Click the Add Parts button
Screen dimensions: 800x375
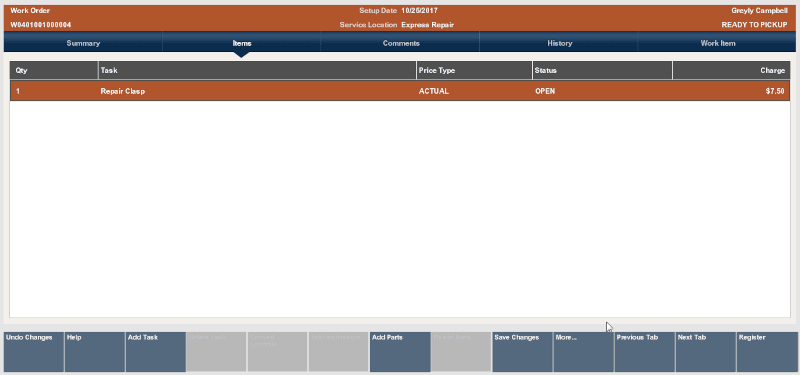coord(400,352)
